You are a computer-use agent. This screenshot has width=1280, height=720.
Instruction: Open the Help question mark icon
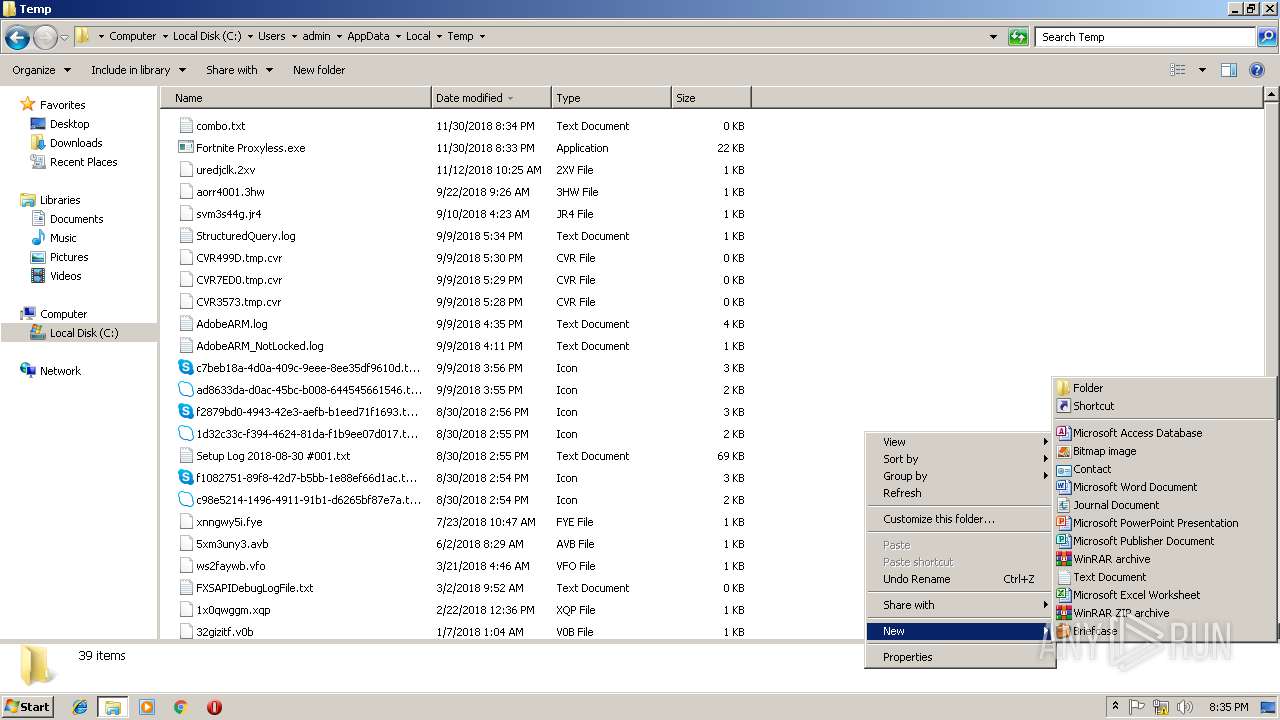1258,70
